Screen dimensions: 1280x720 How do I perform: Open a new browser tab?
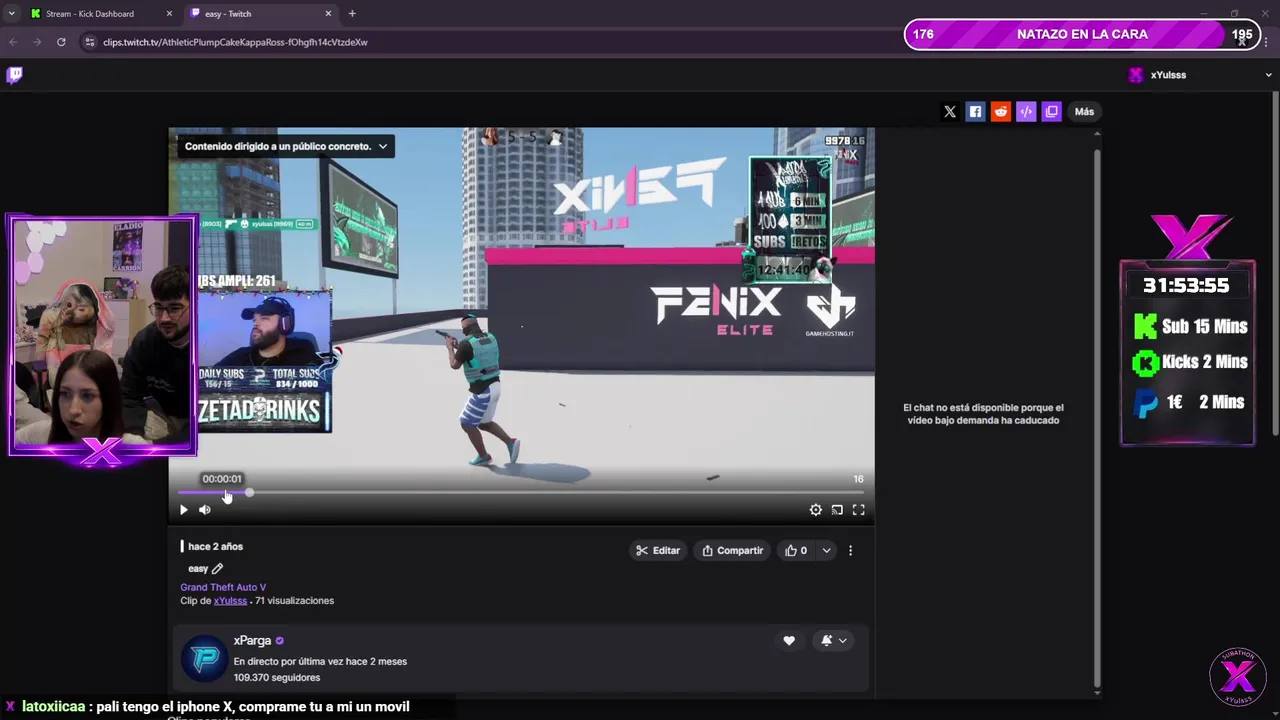(352, 14)
